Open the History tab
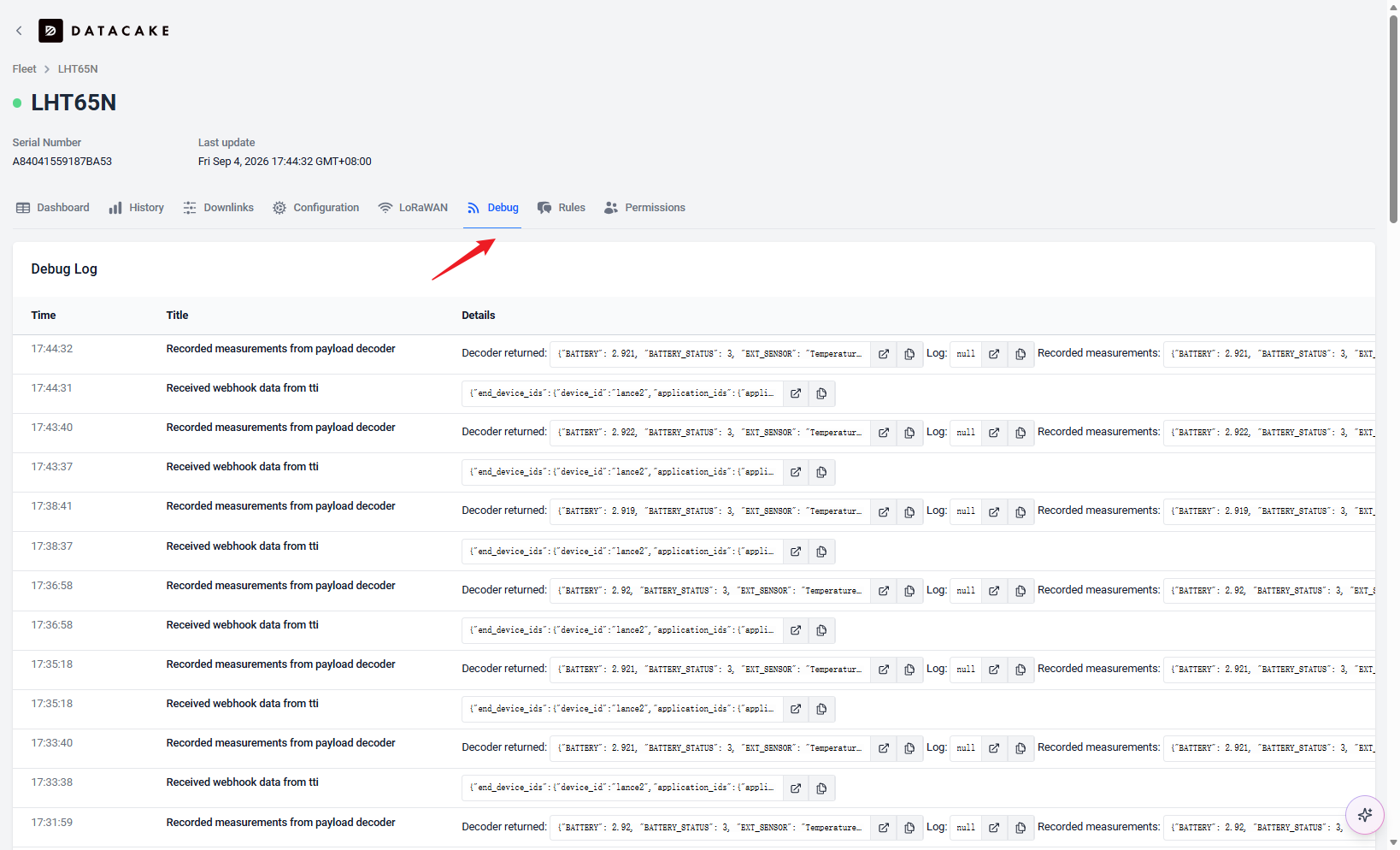 tap(137, 208)
